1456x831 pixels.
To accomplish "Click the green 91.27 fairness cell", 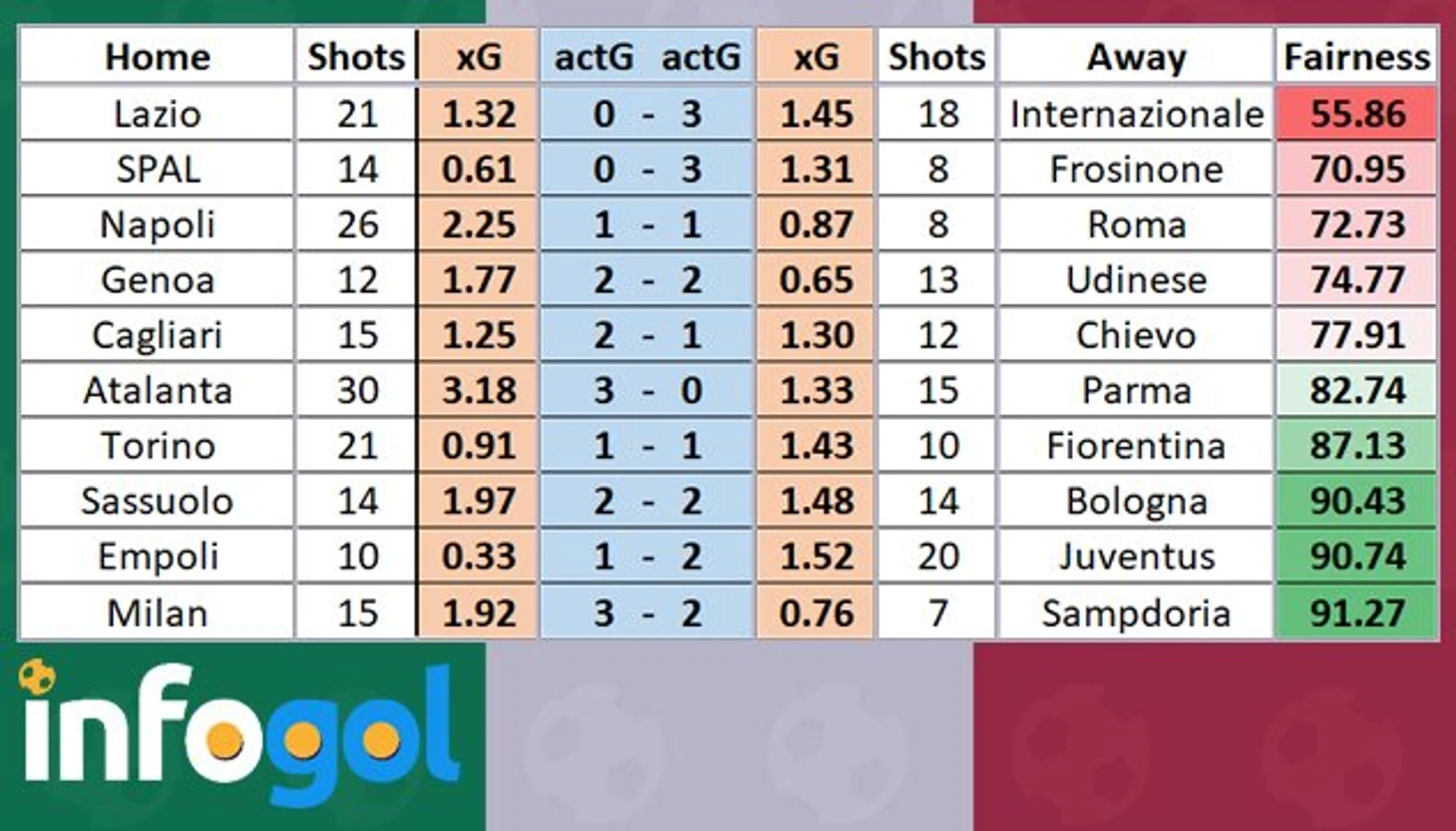I will coord(1356,613).
